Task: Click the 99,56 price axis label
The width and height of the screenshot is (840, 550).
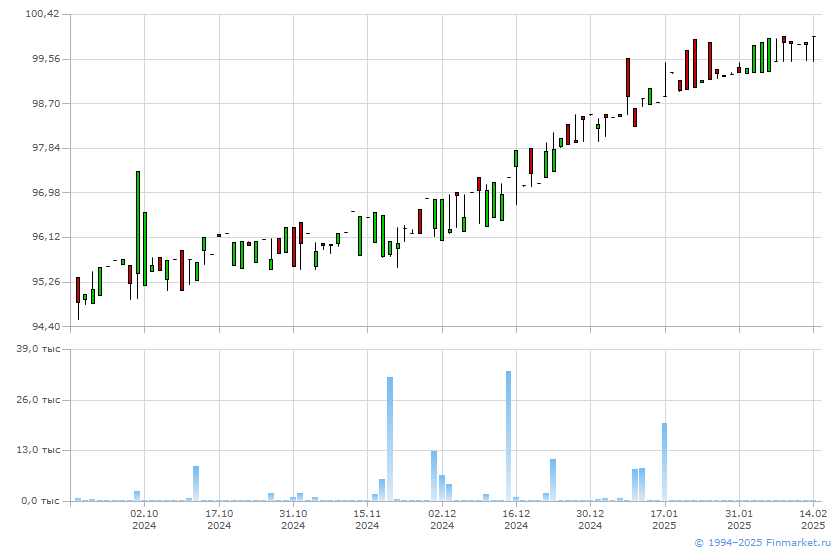Action: [x=46, y=59]
